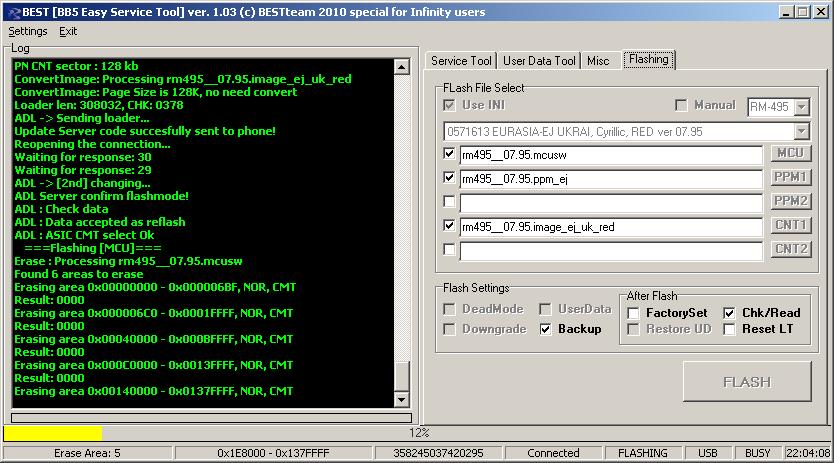The image size is (834, 463).
Task: Click the IMEI 358245037420295 status entry
Action: [438, 453]
